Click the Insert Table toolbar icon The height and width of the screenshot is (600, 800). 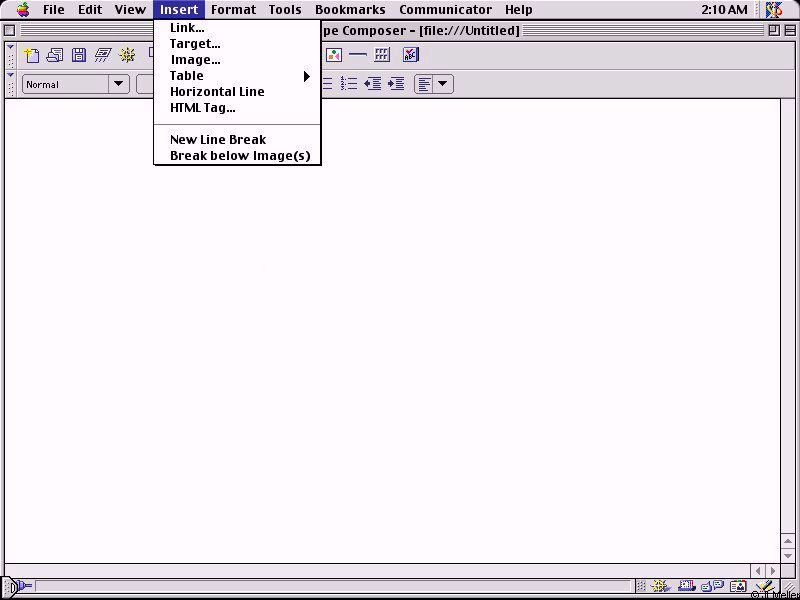[x=382, y=55]
